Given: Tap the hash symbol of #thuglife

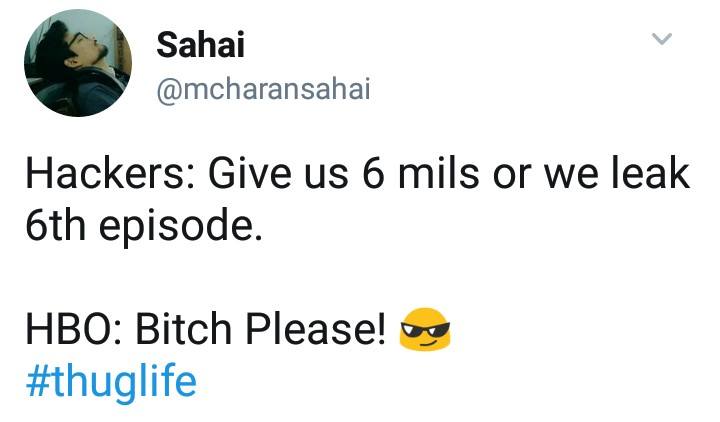Looking at the screenshot, I should [38, 381].
